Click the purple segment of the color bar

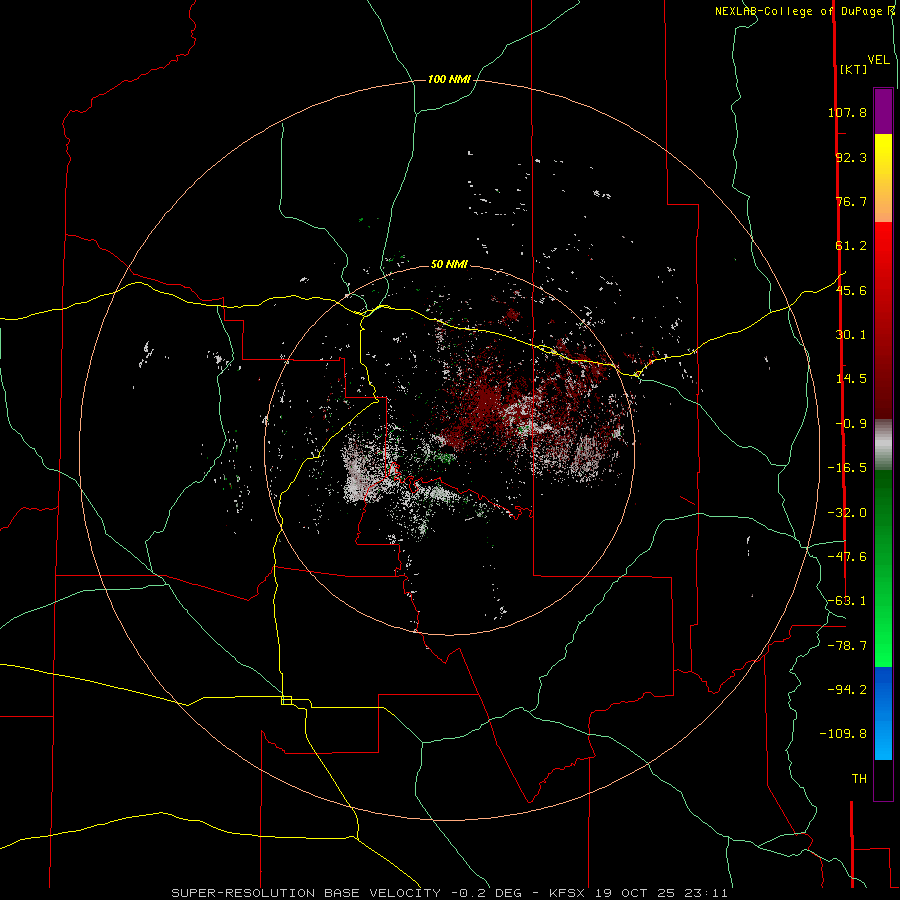click(883, 111)
